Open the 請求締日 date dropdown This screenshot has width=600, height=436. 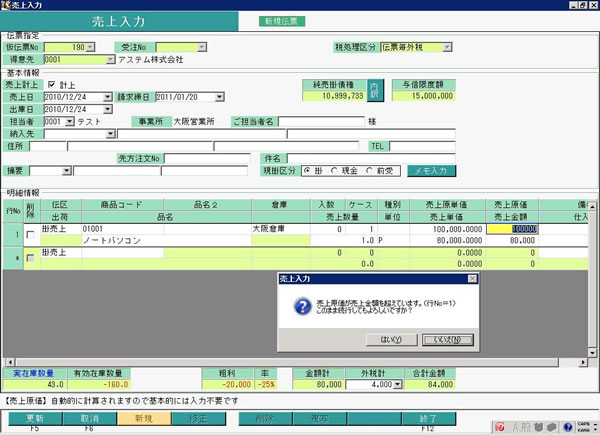point(219,97)
